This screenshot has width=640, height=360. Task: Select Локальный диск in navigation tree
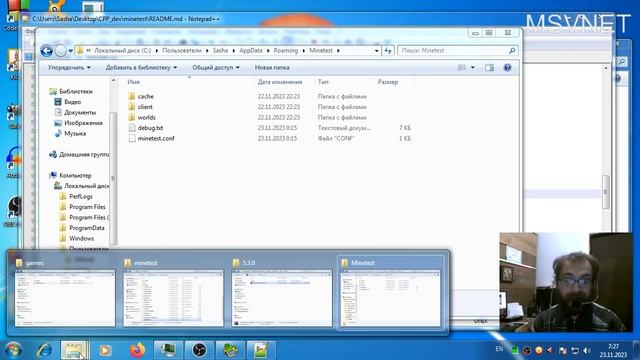(x=87, y=186)
